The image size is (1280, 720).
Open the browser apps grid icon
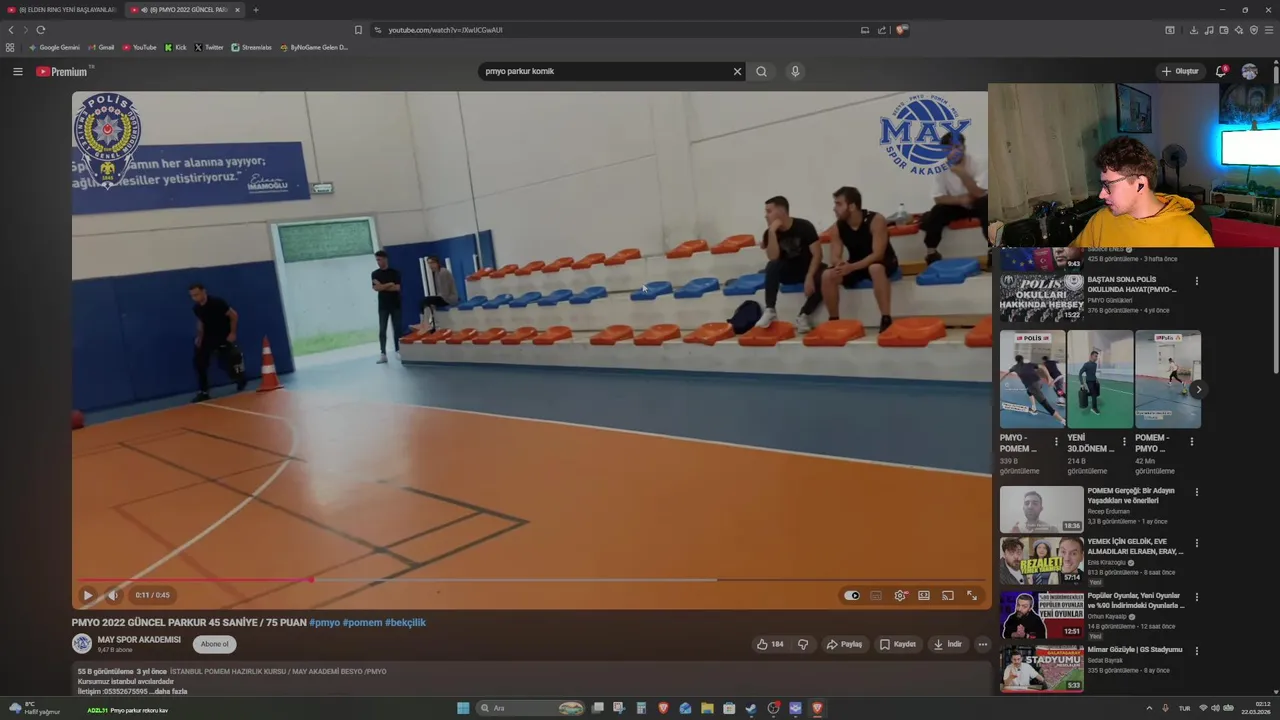click(10, 47)
